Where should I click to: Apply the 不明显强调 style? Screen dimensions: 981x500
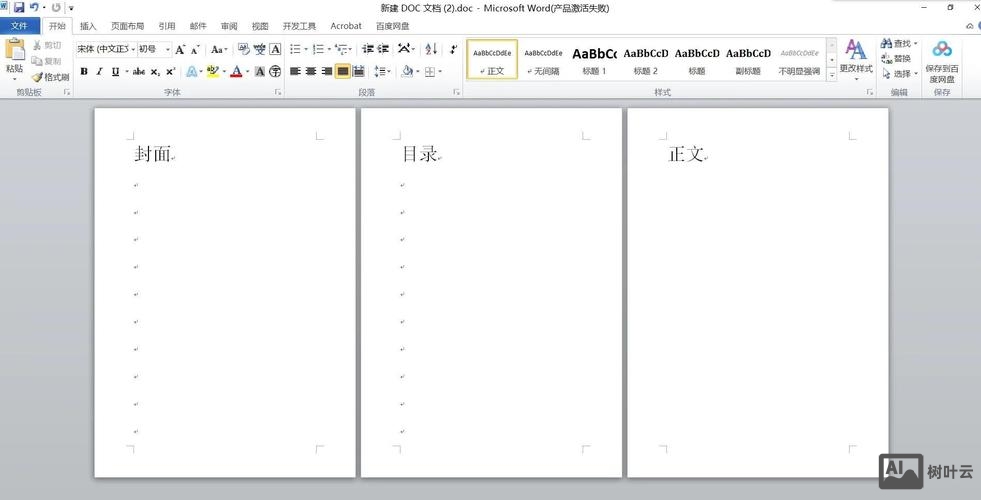800,60
